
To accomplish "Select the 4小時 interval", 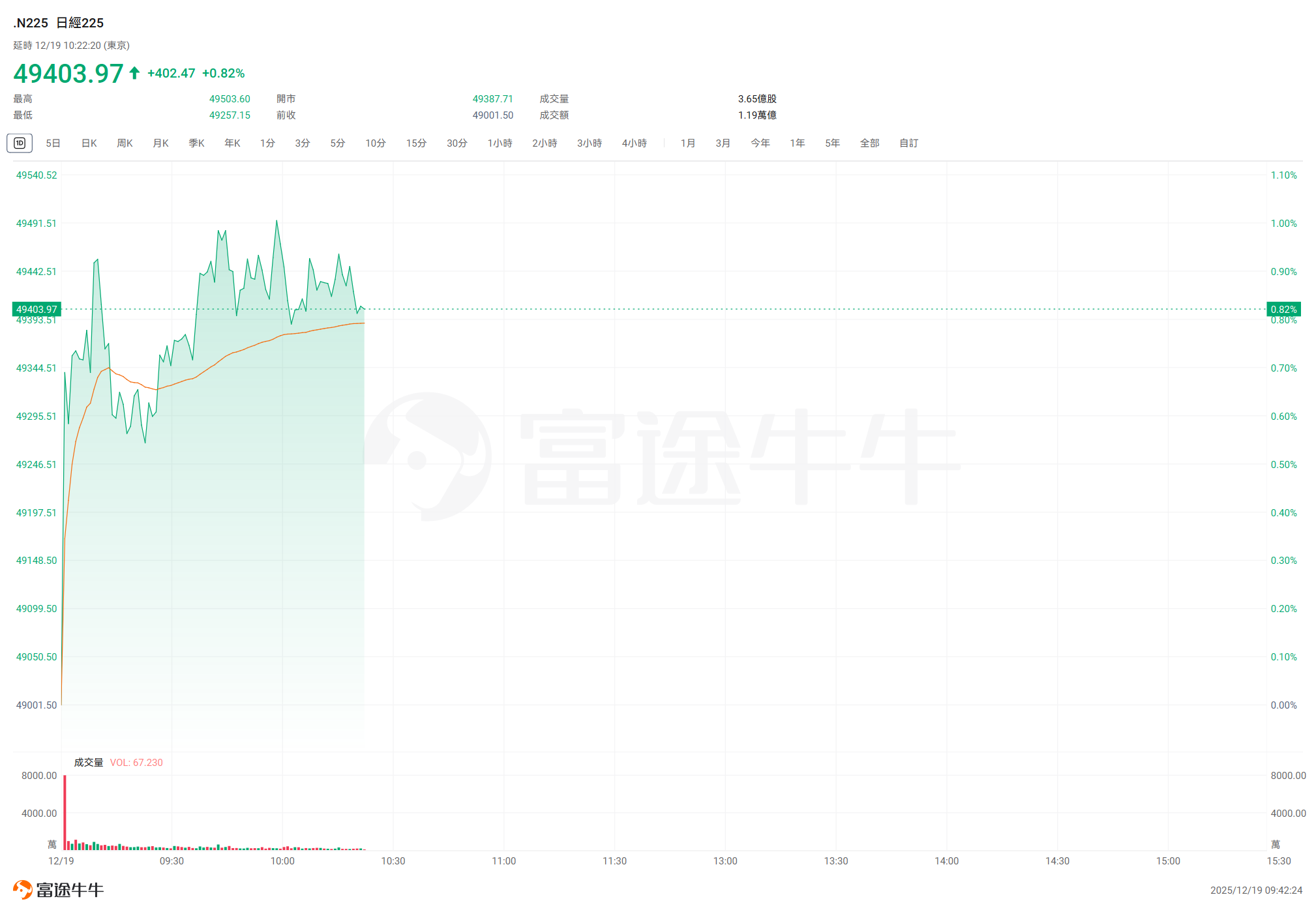I will (x=634, y=143).
